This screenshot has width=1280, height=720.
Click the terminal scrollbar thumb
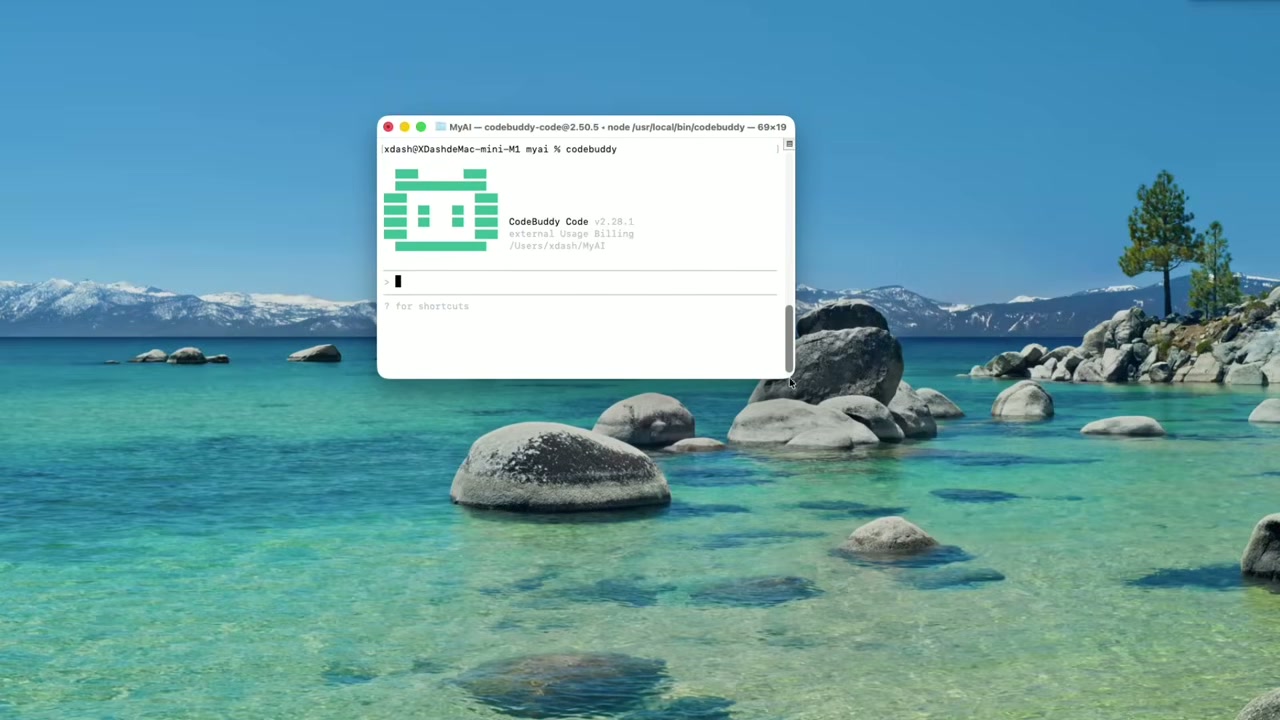pos(789,338)
